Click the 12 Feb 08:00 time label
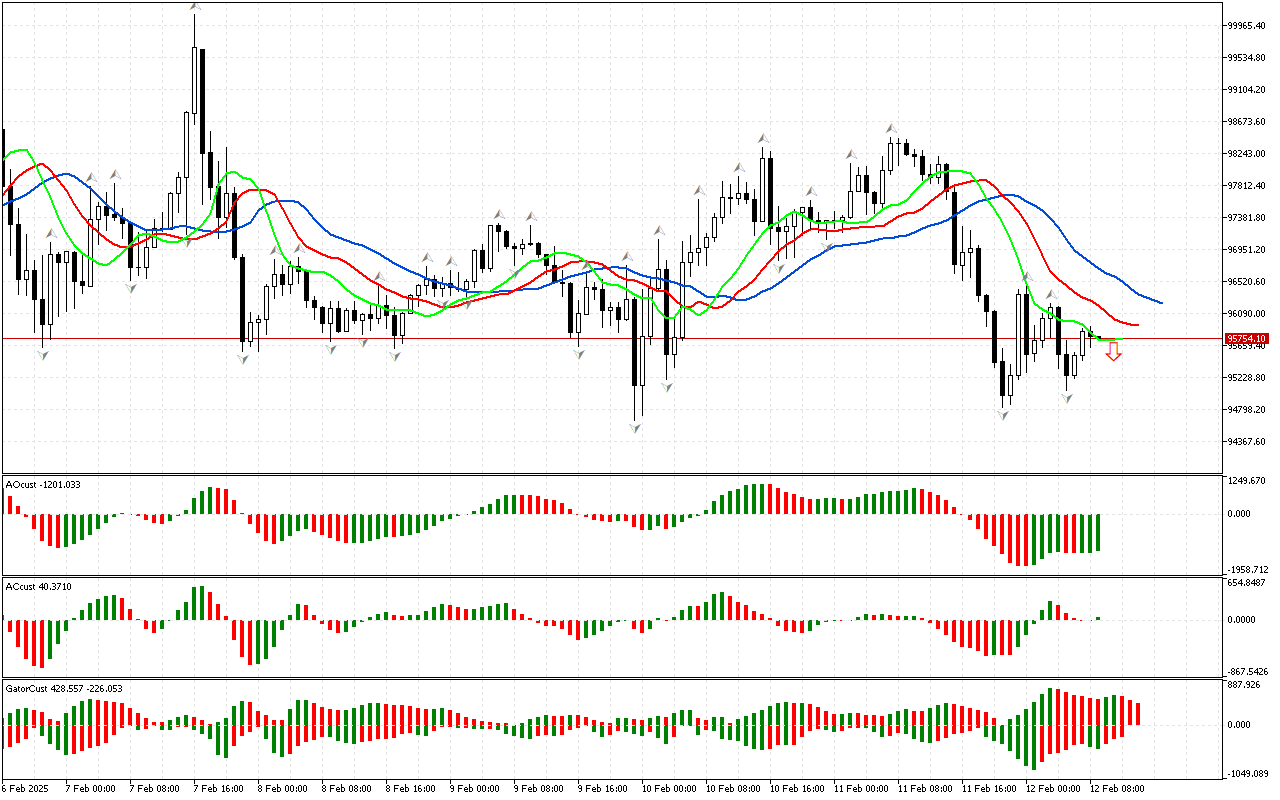 pyautogui.click(x=1117, y=789)
